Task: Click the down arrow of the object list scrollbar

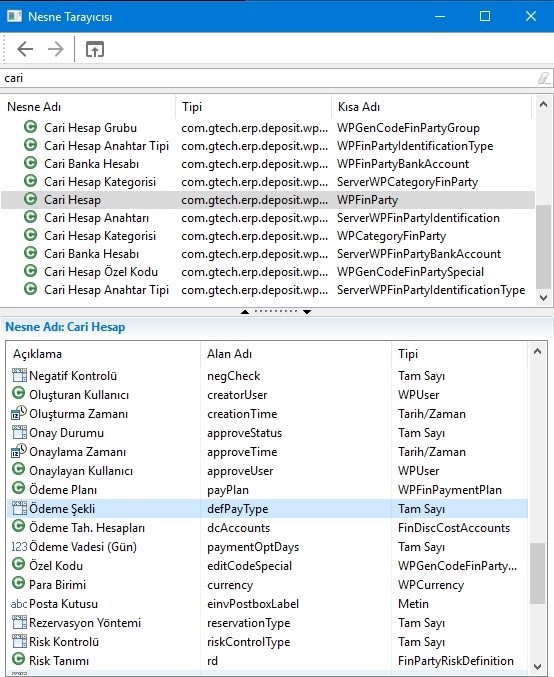Action: pyautogui.click(x=544, y=298)
